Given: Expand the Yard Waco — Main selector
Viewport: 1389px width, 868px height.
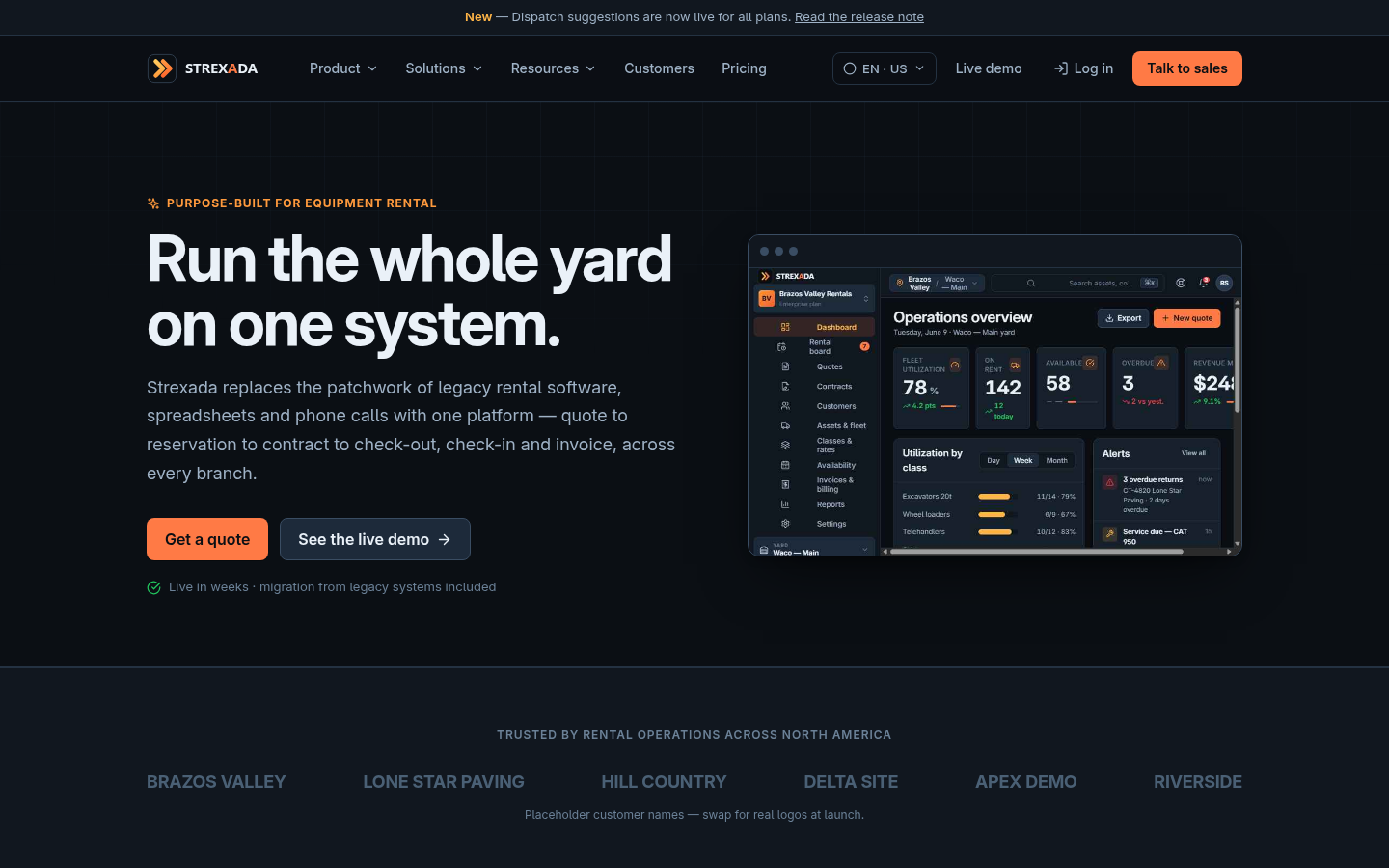Looking at the screenshot, I should click(x=814, y=549).
